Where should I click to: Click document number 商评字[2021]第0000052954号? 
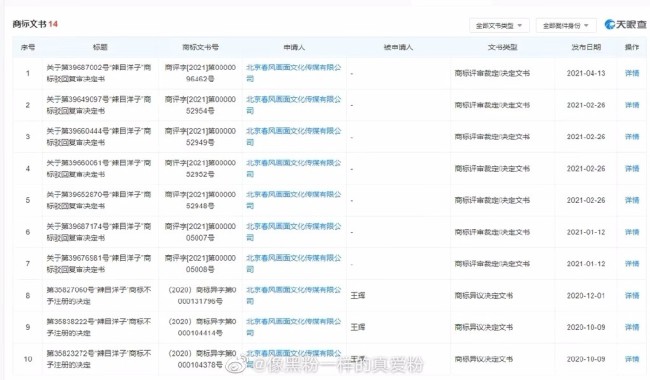click(200, 105)
